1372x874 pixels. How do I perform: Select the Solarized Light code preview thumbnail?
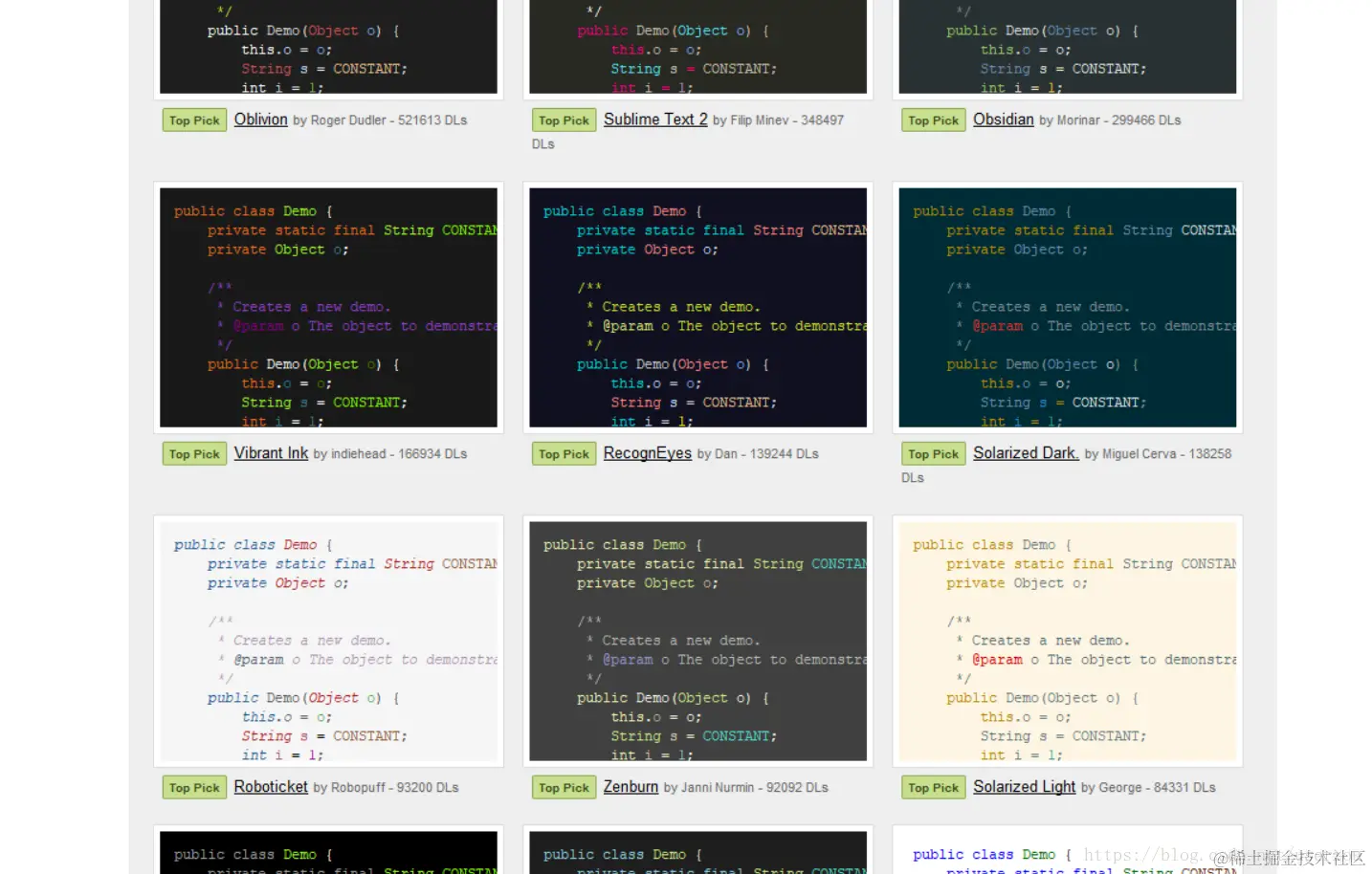pyautogui.click(x=1067, y=641)
